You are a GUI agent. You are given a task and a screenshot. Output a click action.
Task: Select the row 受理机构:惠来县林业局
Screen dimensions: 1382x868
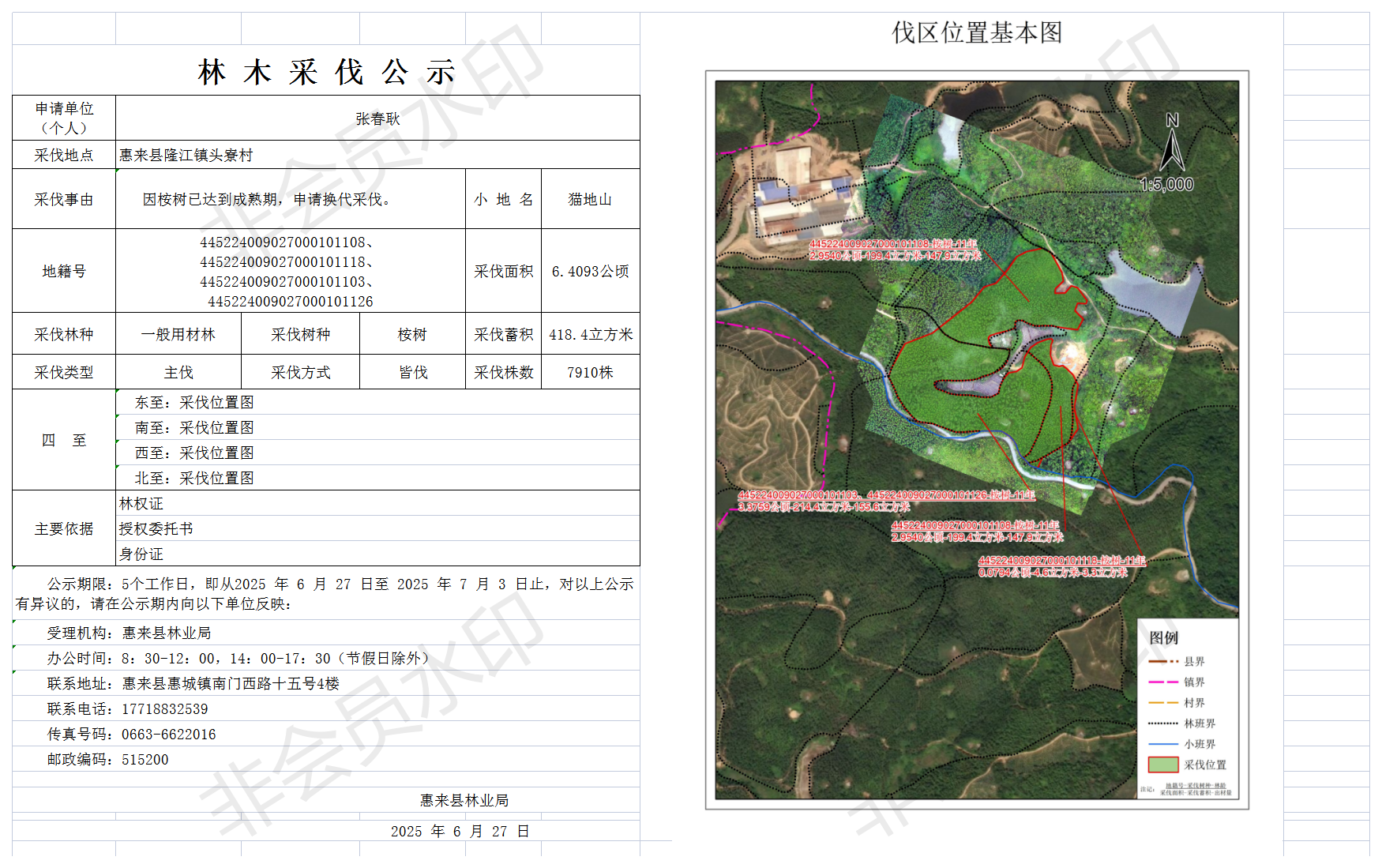pyautogui.click(x=326, y=633)
